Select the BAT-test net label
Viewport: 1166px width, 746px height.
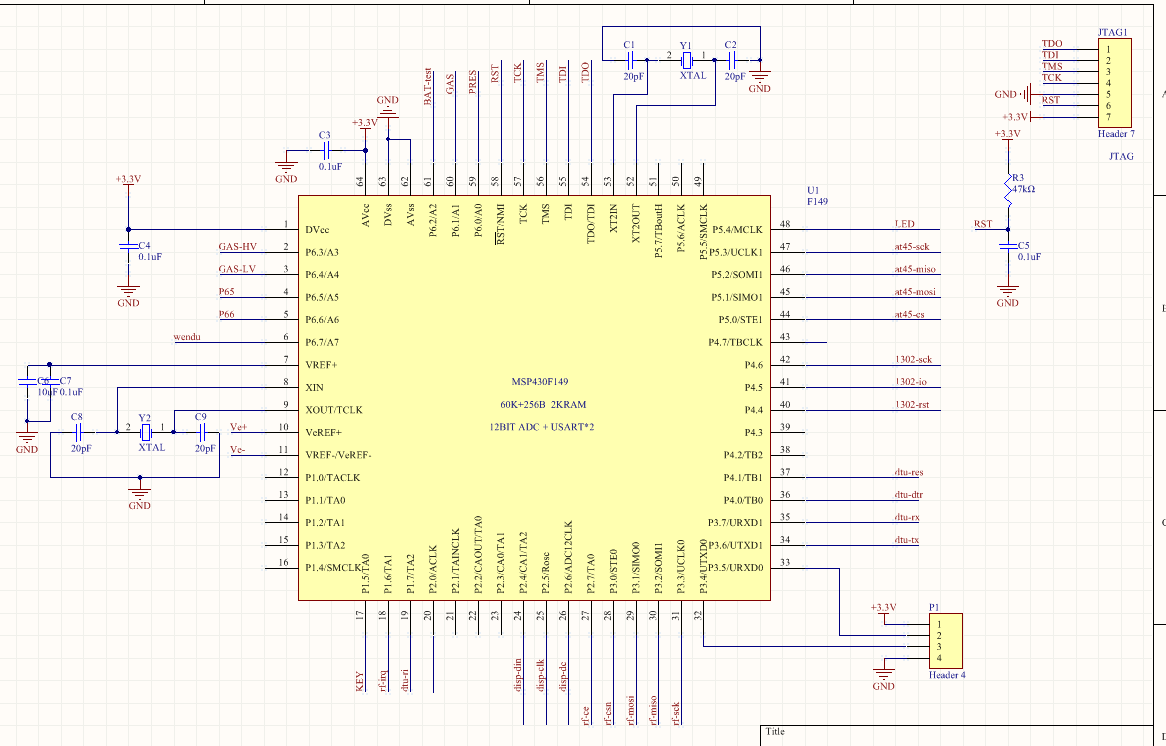[428, 86]
